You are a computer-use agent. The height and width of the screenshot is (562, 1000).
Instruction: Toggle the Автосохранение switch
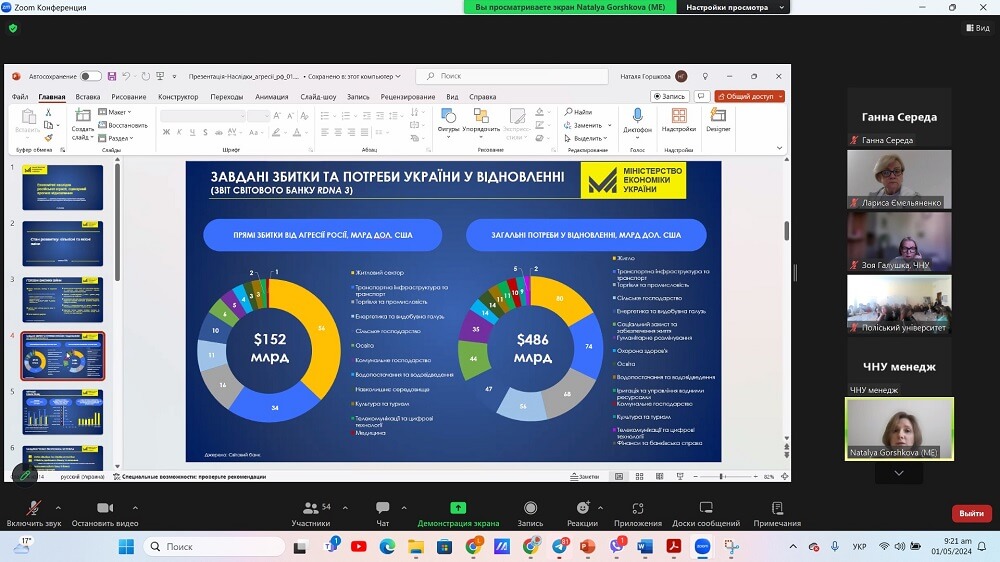[90, 76]
